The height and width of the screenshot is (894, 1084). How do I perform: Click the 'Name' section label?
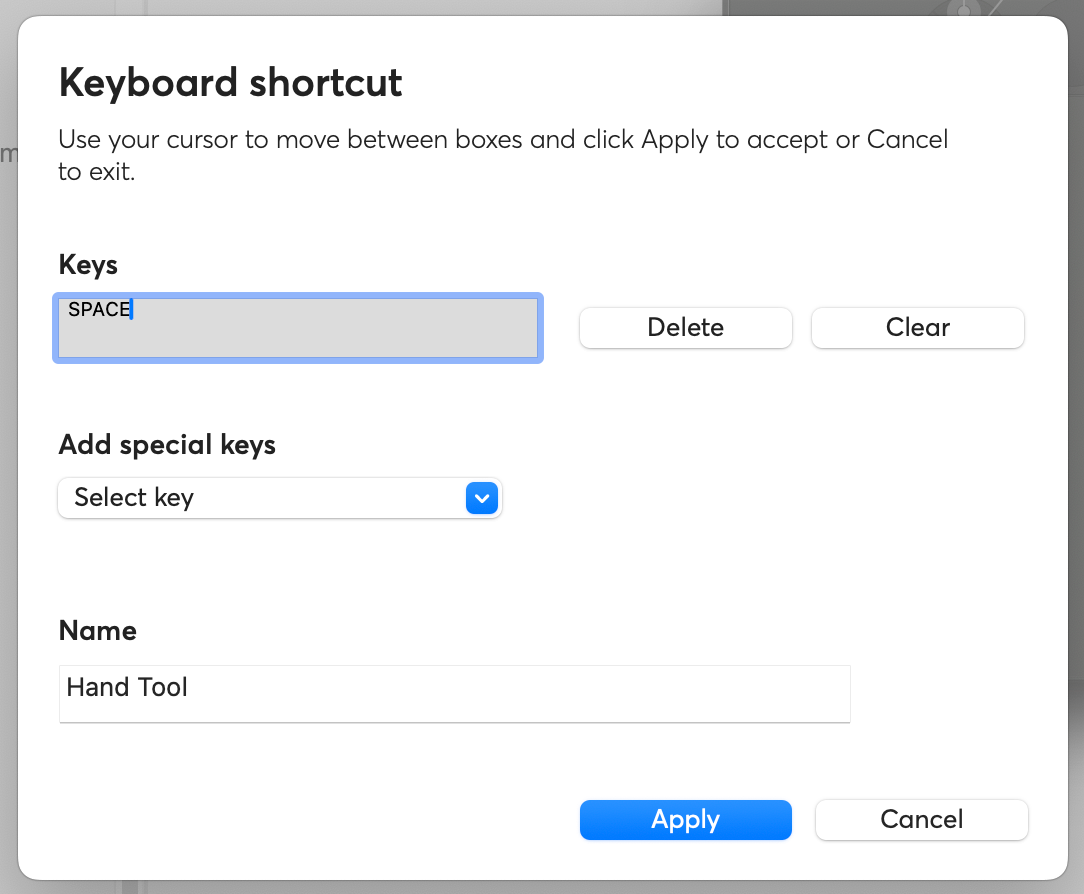coord(97,631)
